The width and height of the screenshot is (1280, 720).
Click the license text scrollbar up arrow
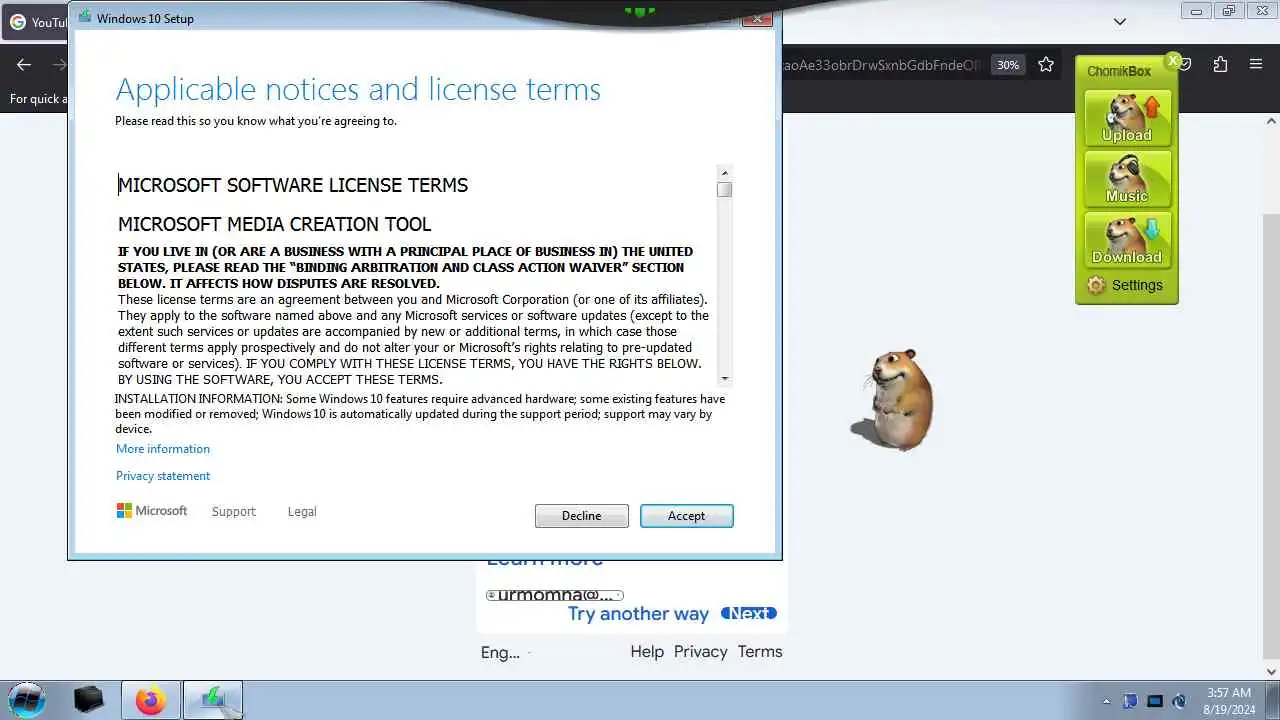tap(725, 173)
